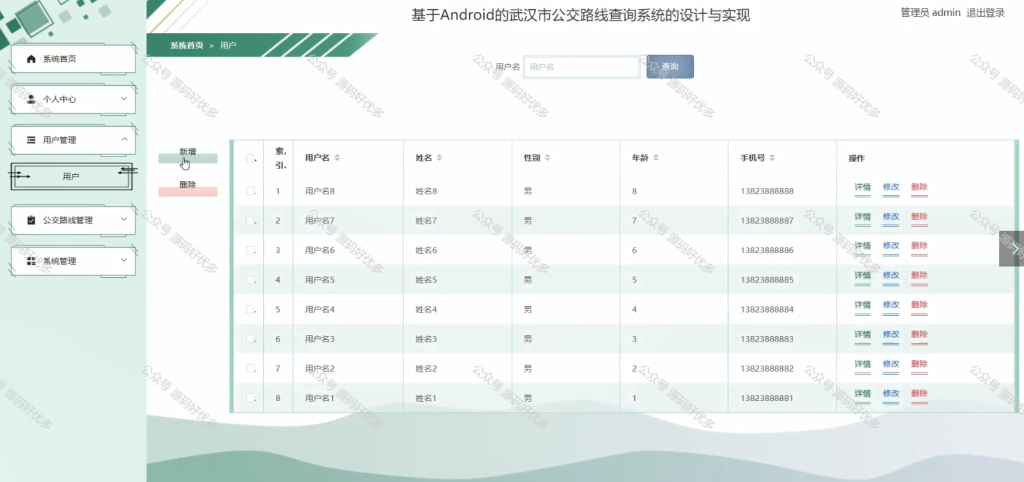Image resolution: width=1024 pixels, height=482 pixels.
Task: Check the checkbox for row 用户名4
Action: [249, 309]
